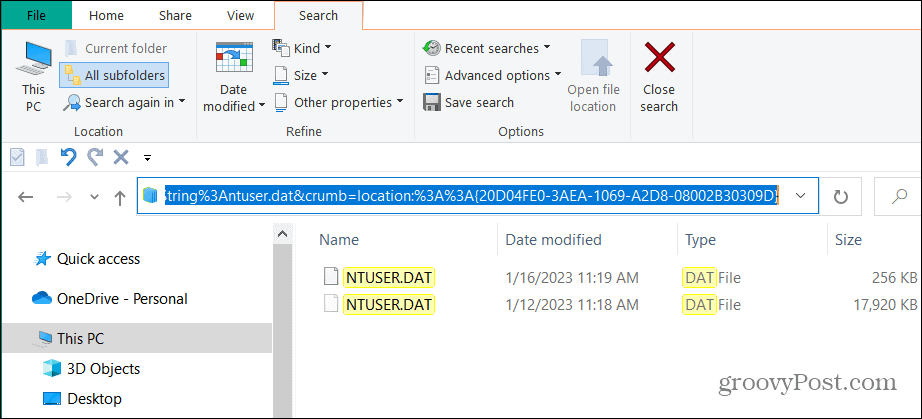Click the Undo arrow in quick toolbar
This screenshot has width=922, height=419.
68,156
